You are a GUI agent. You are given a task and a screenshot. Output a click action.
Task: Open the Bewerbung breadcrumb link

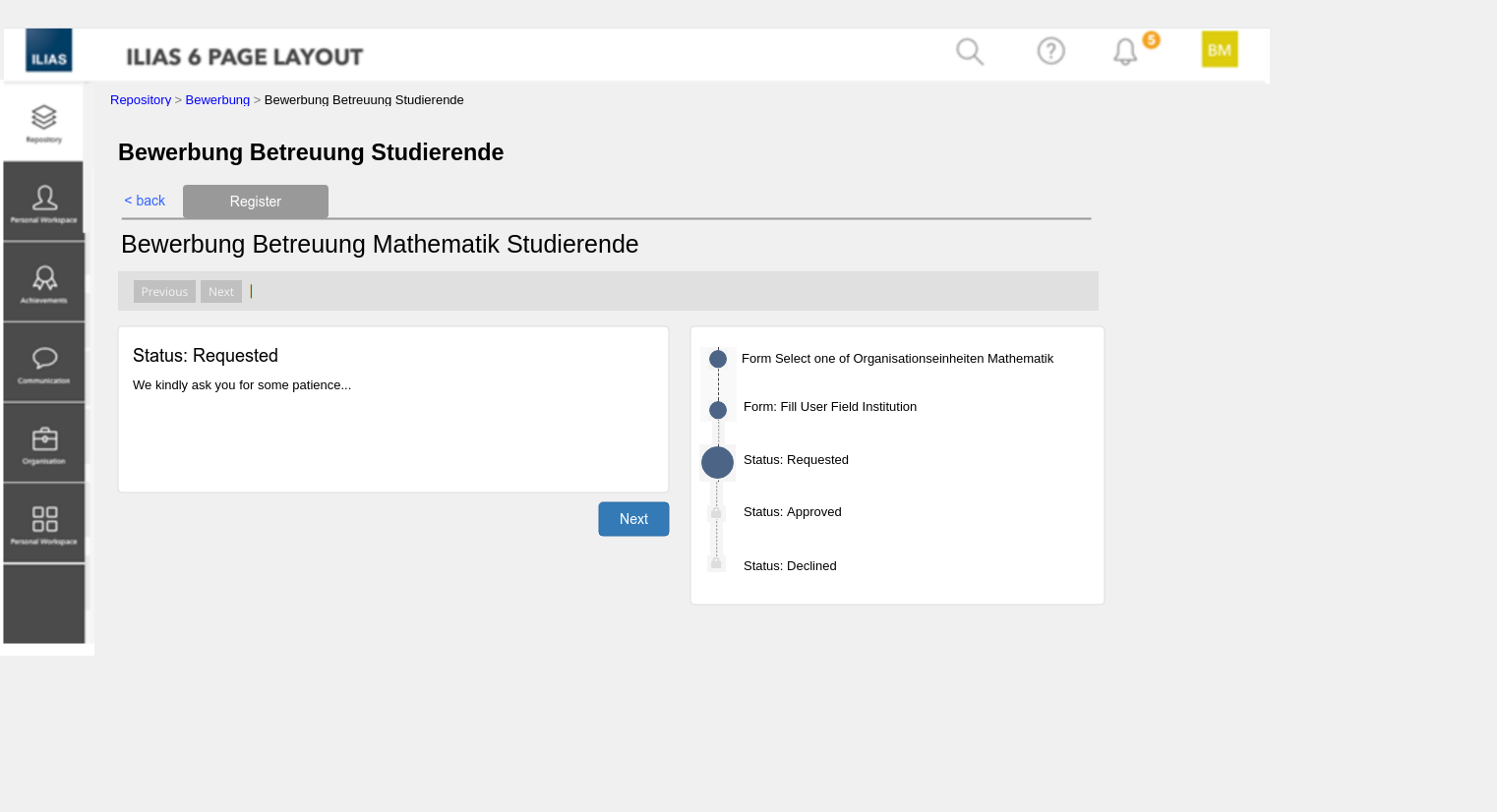[x=217, y=100]
